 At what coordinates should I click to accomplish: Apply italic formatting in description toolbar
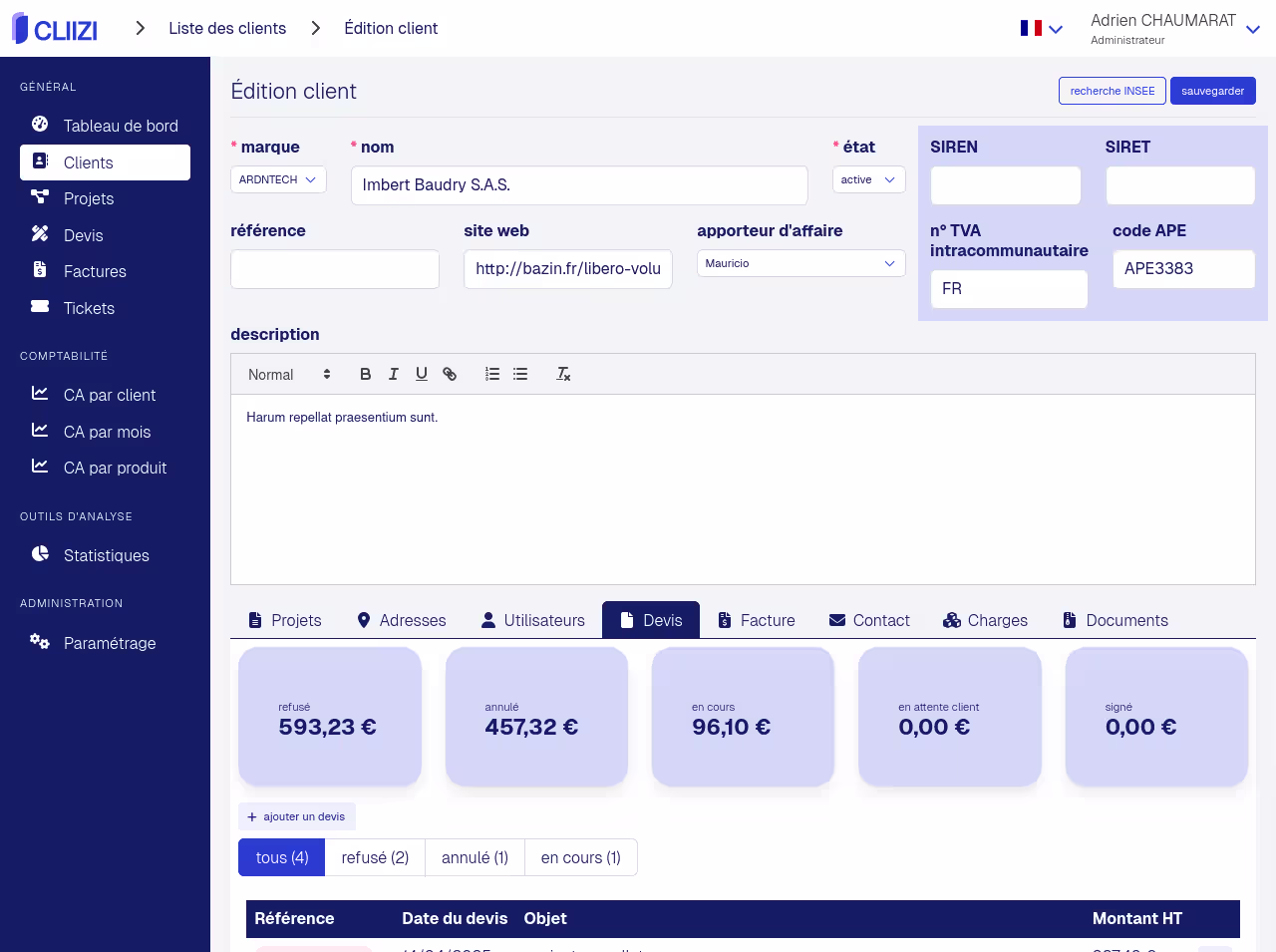(394, 374)
